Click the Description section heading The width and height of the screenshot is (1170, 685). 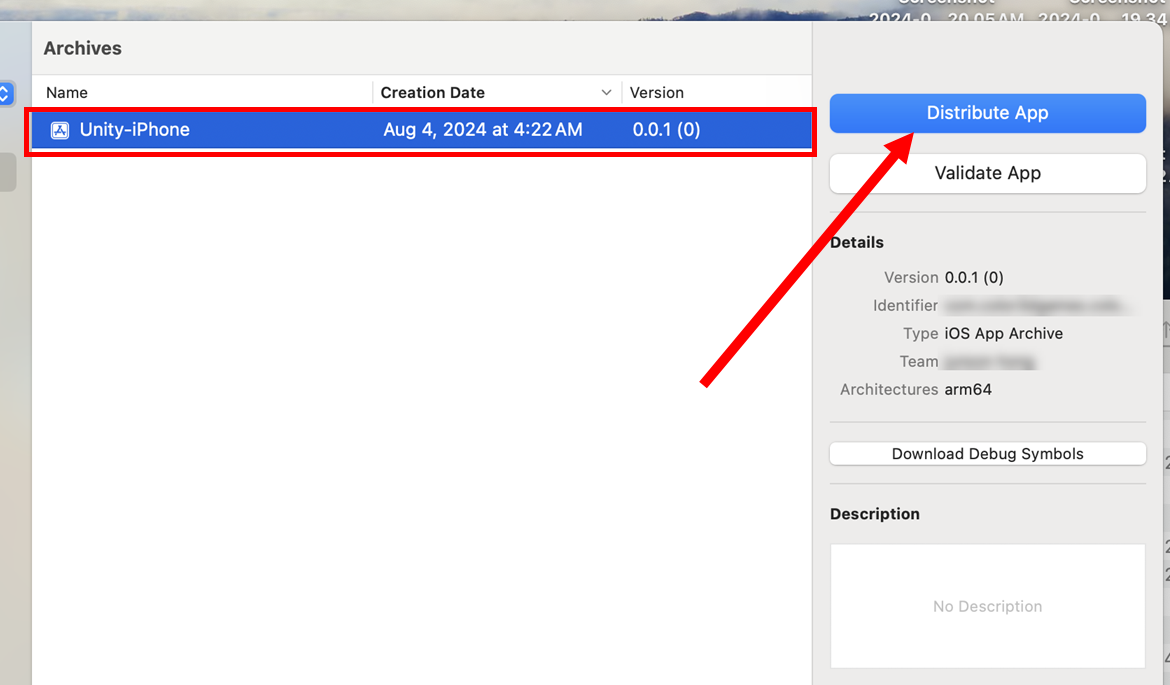[x=875, y=514]
